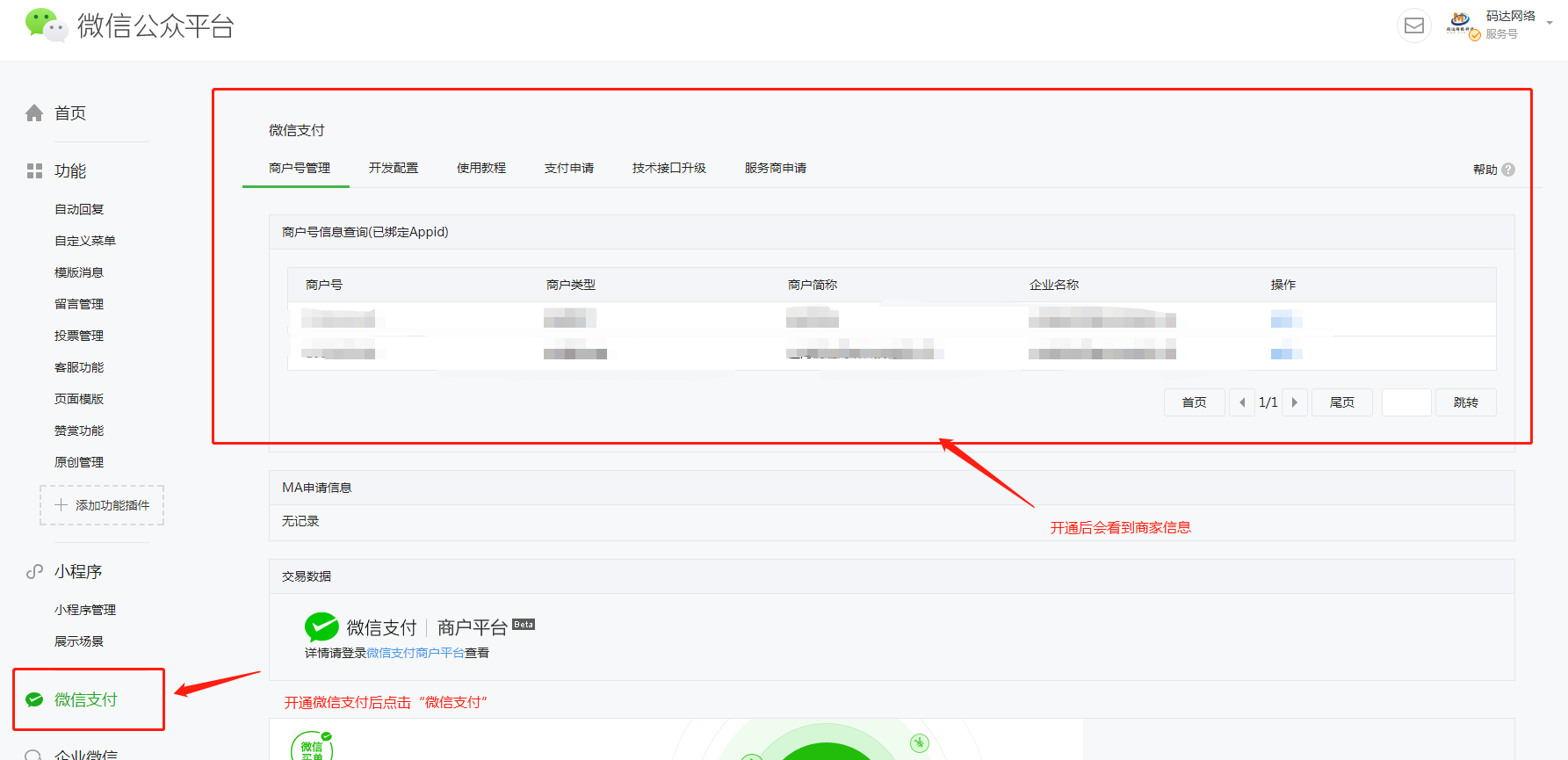1568x760 pixels.
Task: Open the 微信支付商户平台 link
Action: pyautogui.click(x=415, y=653)
